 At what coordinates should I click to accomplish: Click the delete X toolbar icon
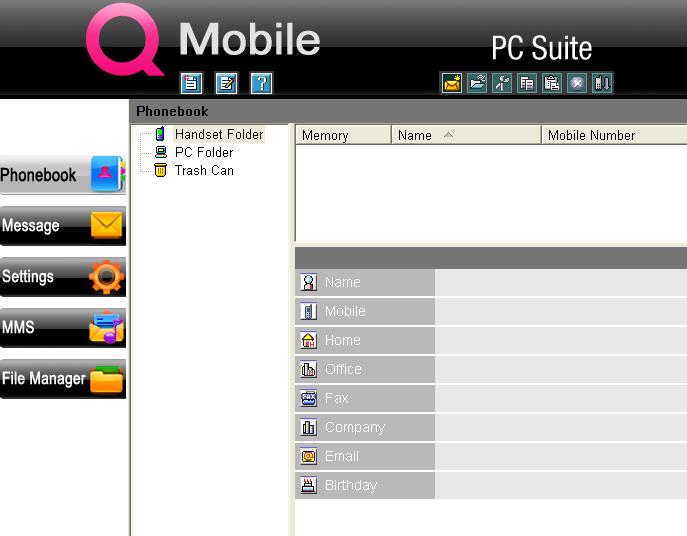click(577, 83)
